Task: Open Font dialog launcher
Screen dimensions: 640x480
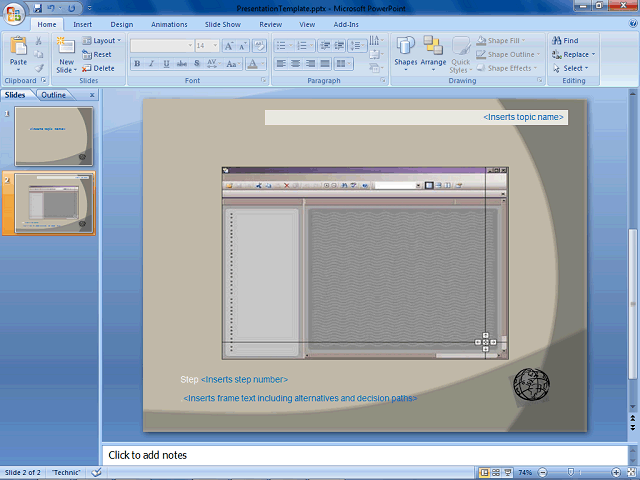Action: click(x=263, y=80)
